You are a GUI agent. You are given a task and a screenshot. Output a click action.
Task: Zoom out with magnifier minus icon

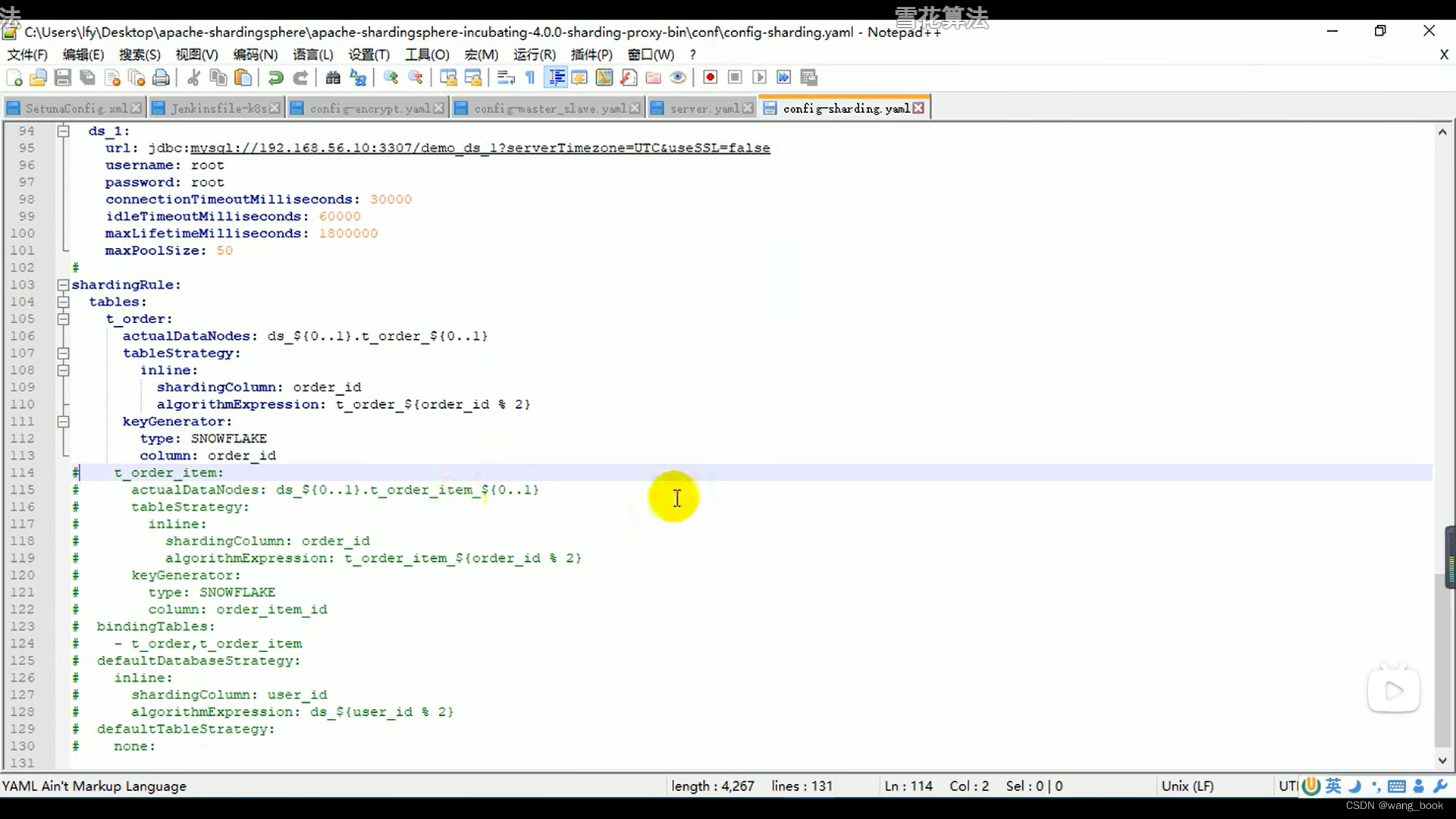coord(416,77)
